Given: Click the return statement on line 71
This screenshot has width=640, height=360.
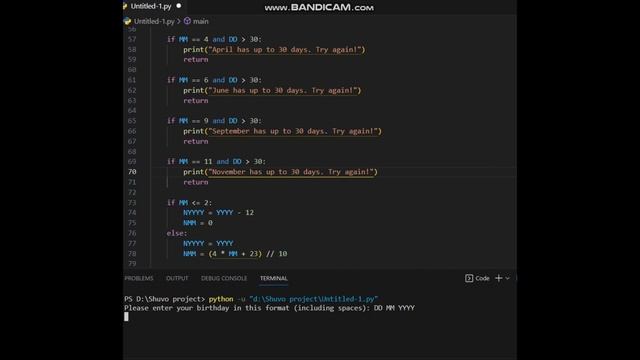Looking at the screenshot, I should click(196, 182).
